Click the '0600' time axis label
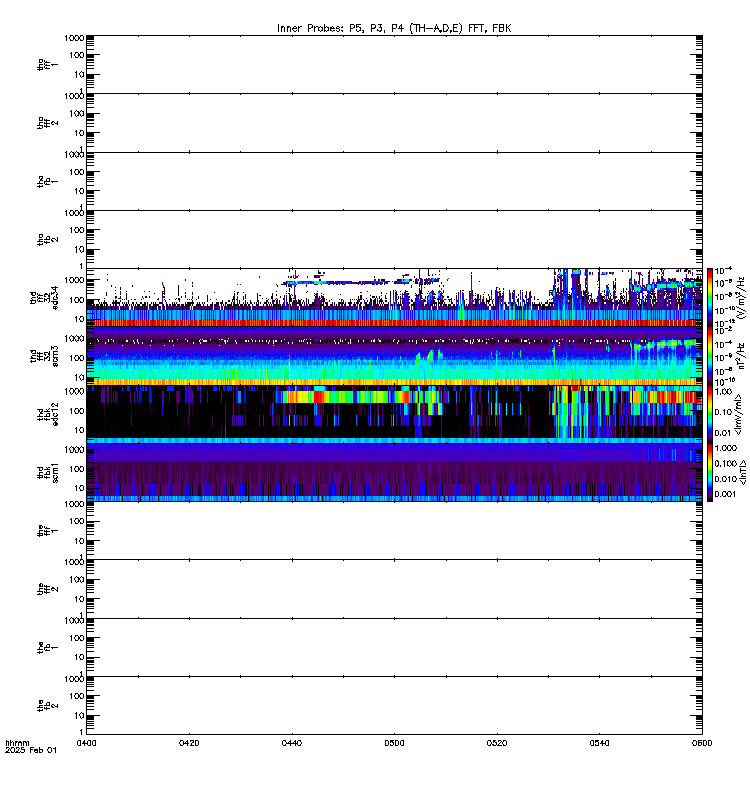The height and width of the screenshot is (800, 750). 702,743
